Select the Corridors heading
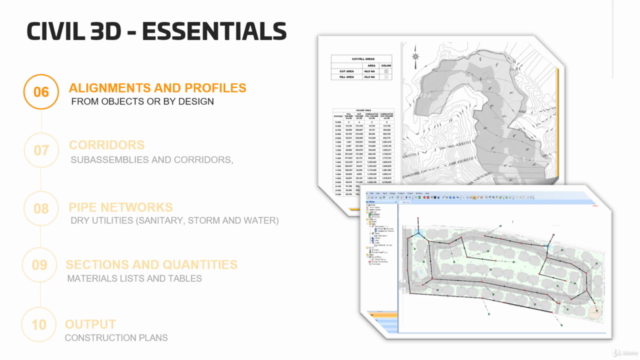 (x=107, y=145)
